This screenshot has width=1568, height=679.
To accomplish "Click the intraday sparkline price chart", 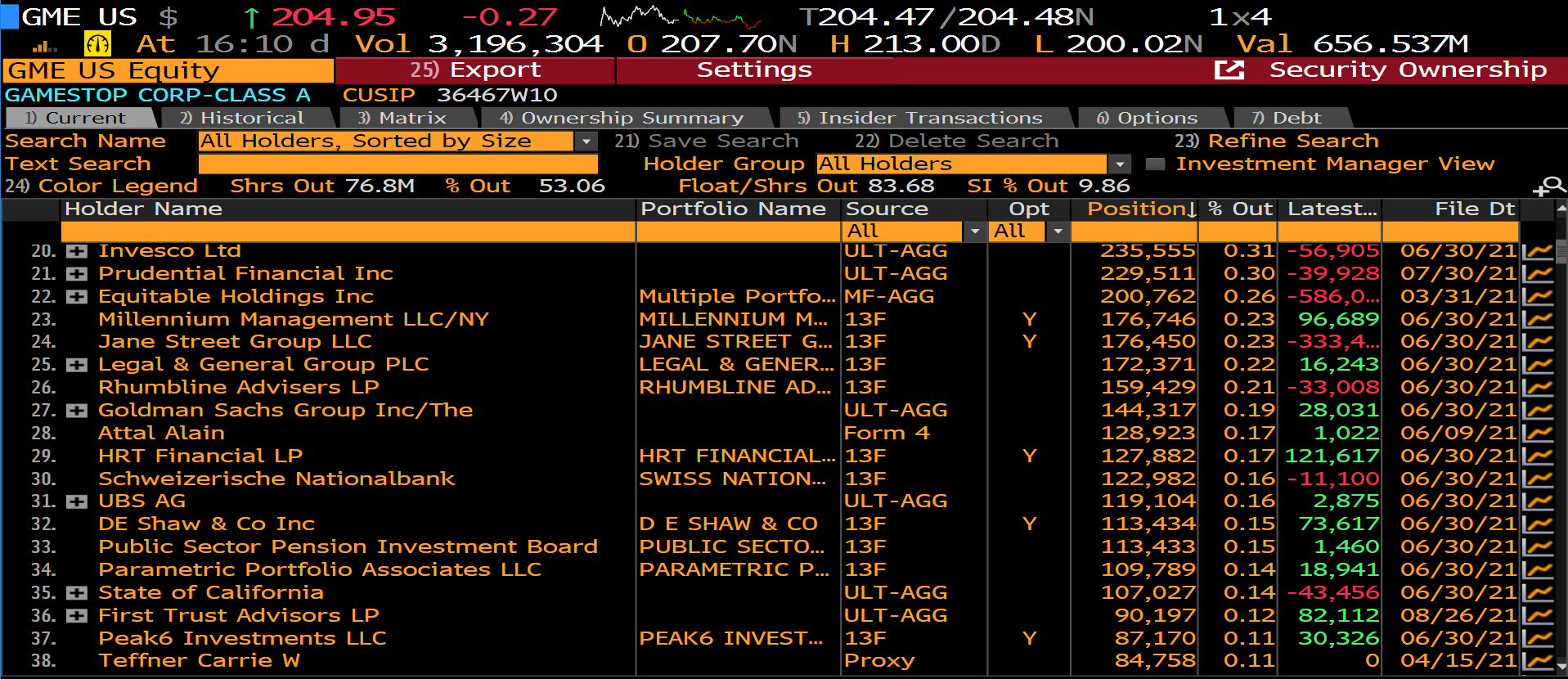I will coord(681,16).
